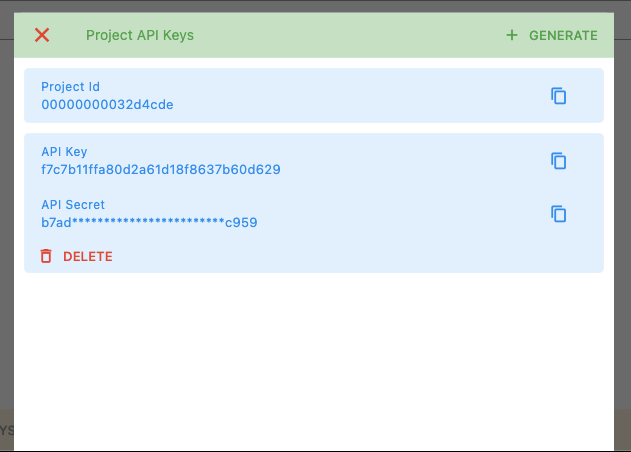Click the masked API Secret value
Image resolution: width=631 pixels, height=452 pixels.
click(149, 222)
